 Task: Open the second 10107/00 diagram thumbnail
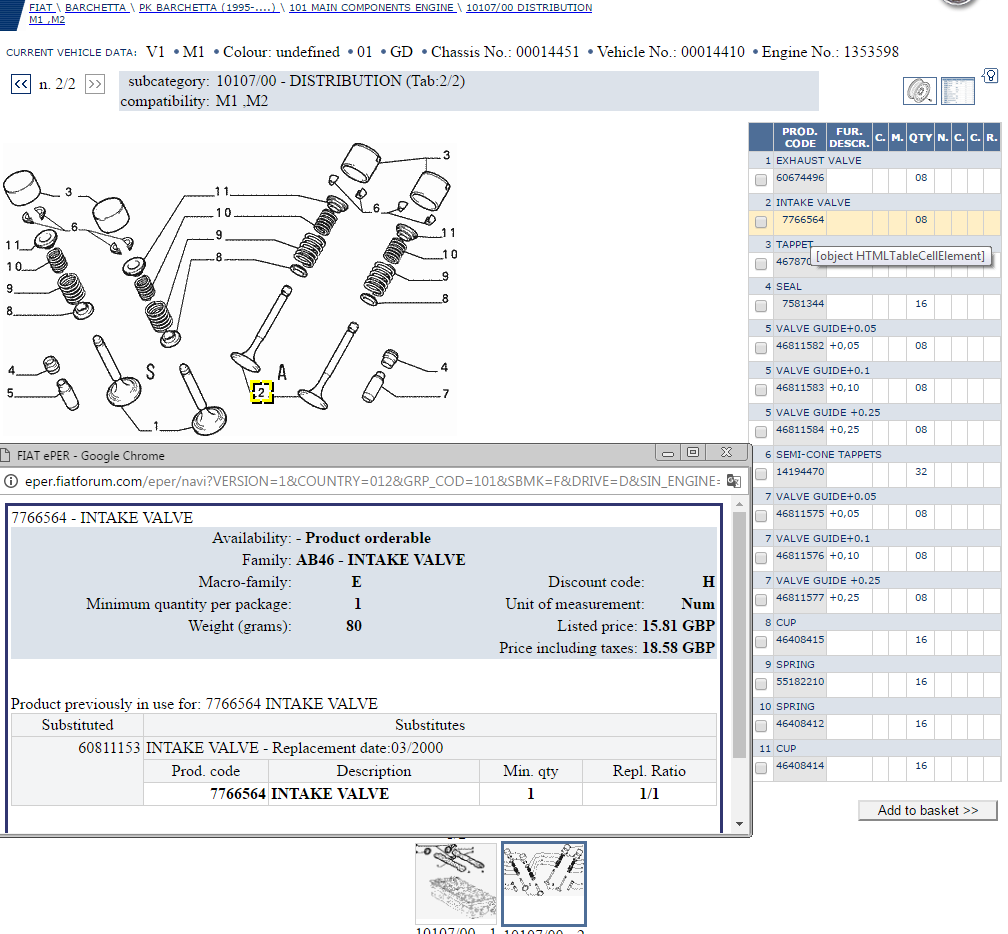pos(544,884)
